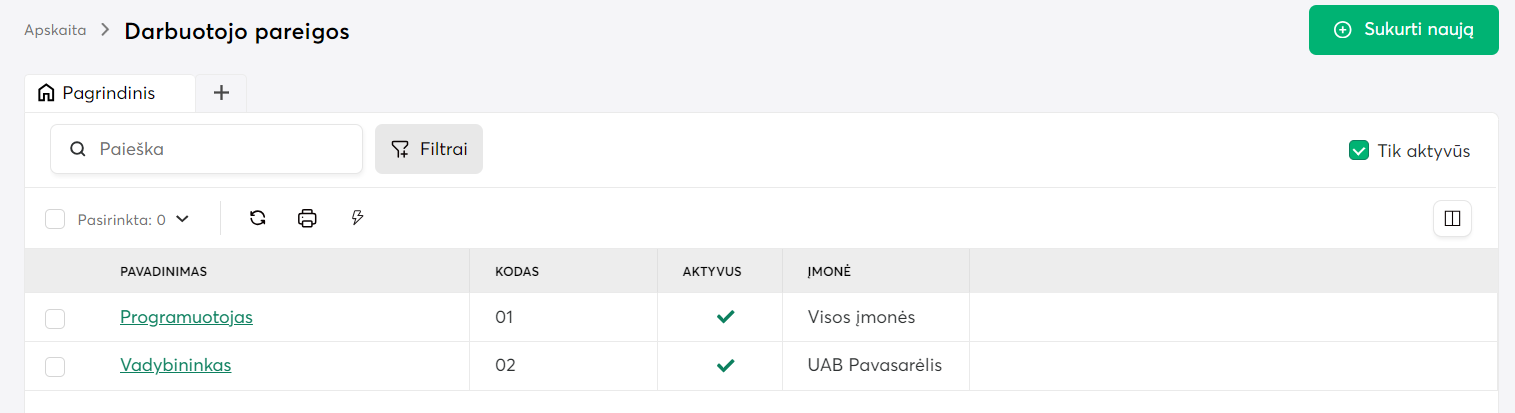Tick the Programuotojas row checkbox
Screen dimensions: 1515x413
[55, 318]
